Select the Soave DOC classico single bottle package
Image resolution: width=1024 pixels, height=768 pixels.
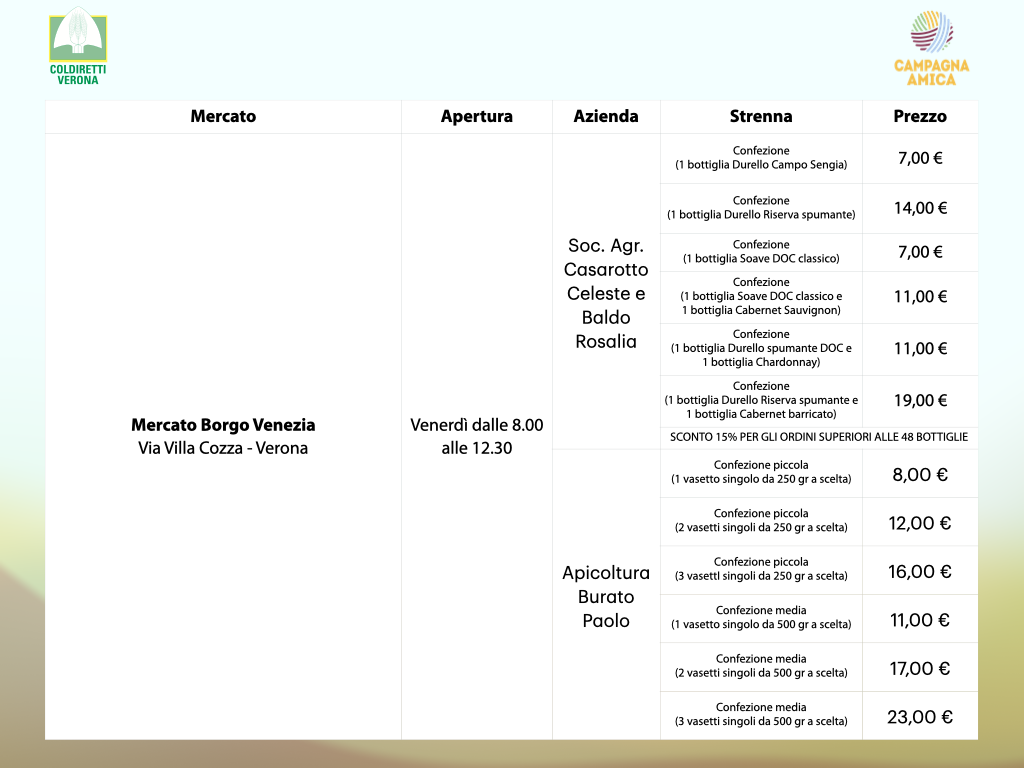(x=761, y=252)
